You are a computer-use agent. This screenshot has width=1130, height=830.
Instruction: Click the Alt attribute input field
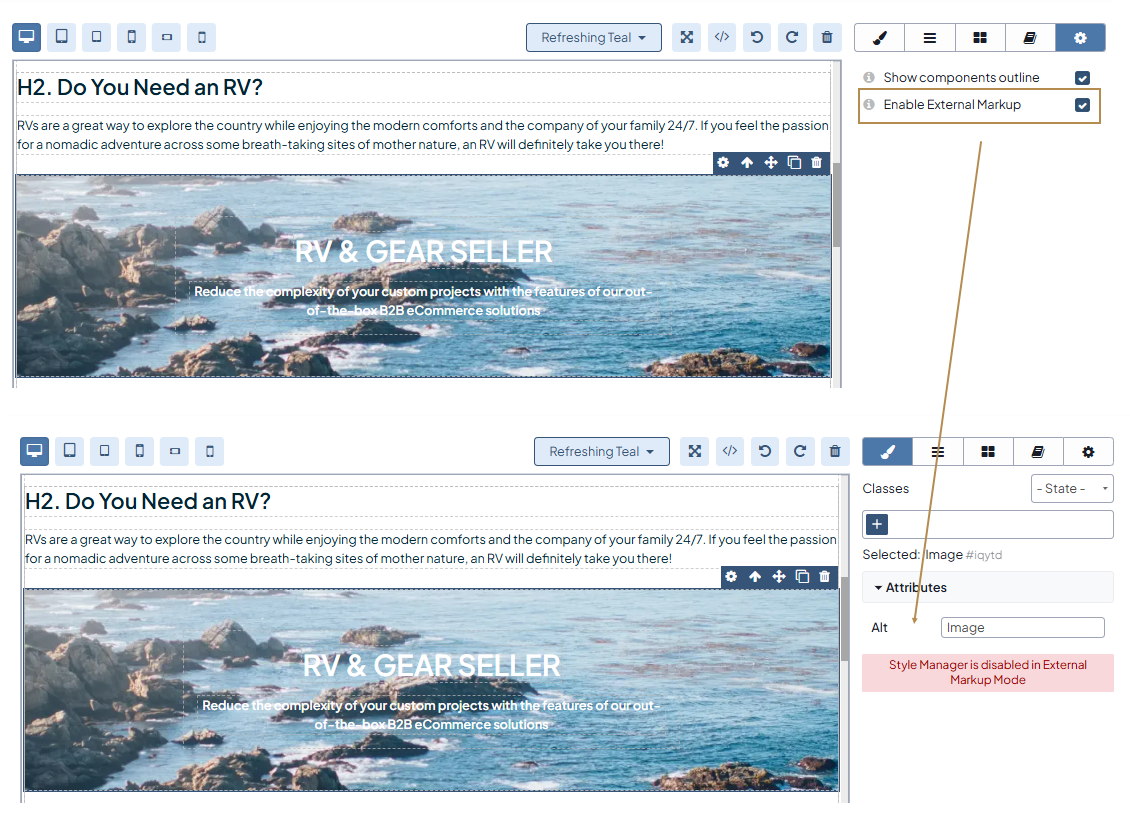pyautogui.click(x=1022, y=628)
